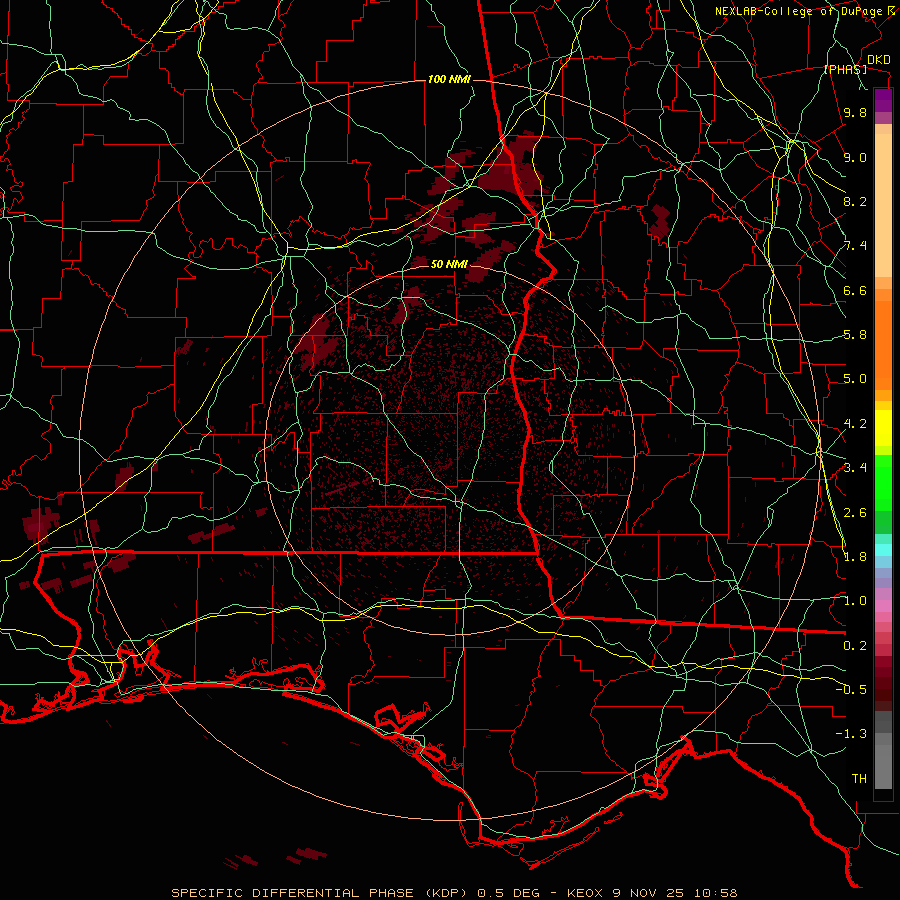Click the 1.8 value on the scale
900x900 pixels.
coord(855,557)
